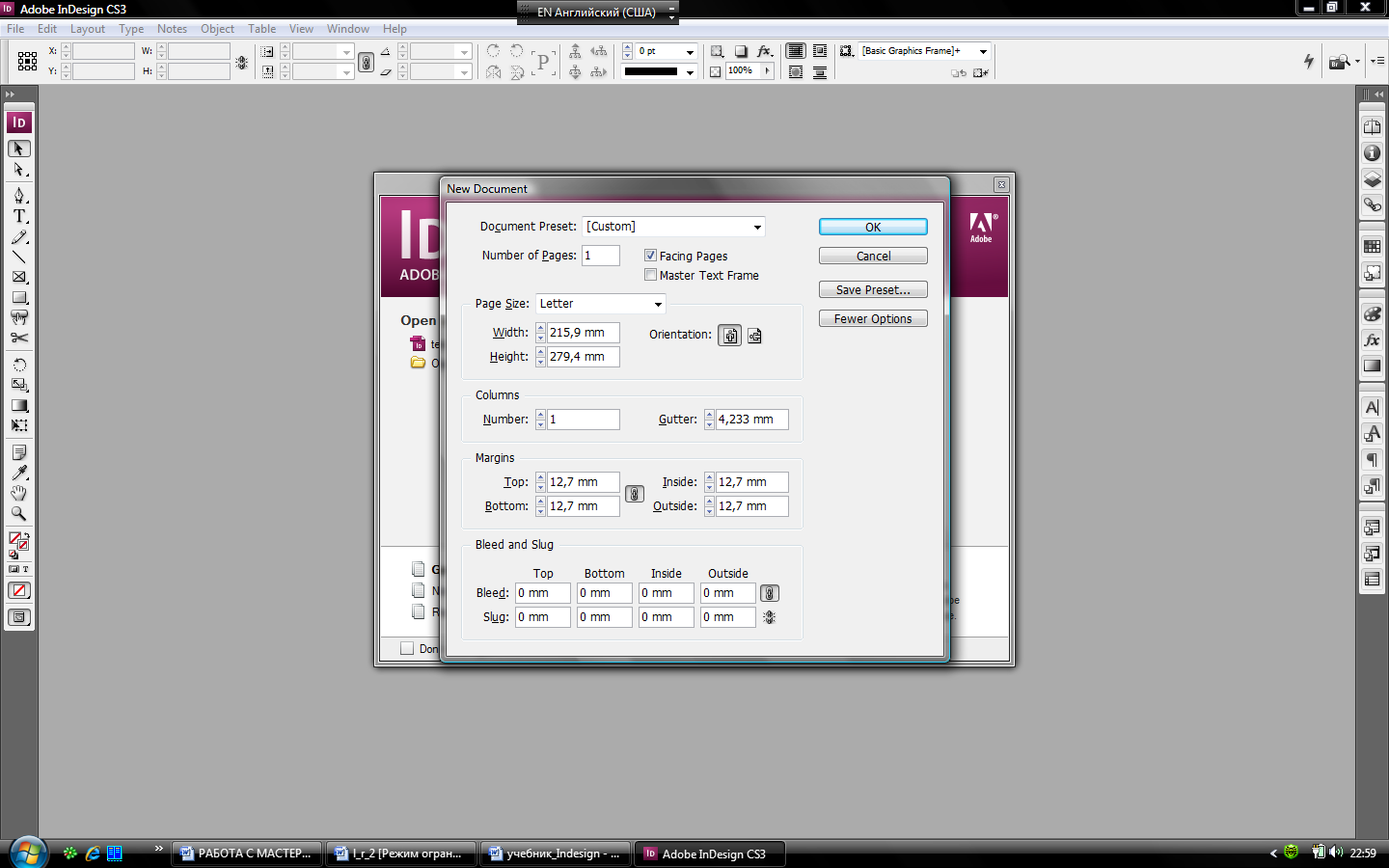
Task: Click Cancel in New Document dialog
Action: pos(873,256)
